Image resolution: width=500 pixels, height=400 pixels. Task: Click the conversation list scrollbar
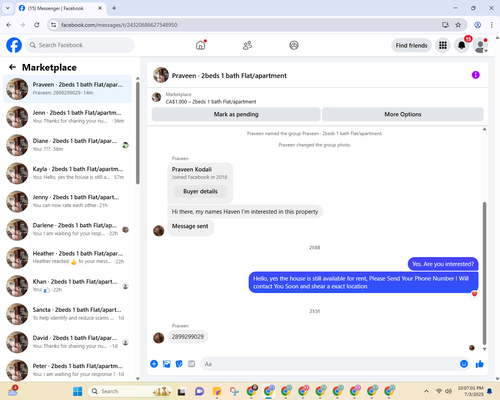(138, 133)
